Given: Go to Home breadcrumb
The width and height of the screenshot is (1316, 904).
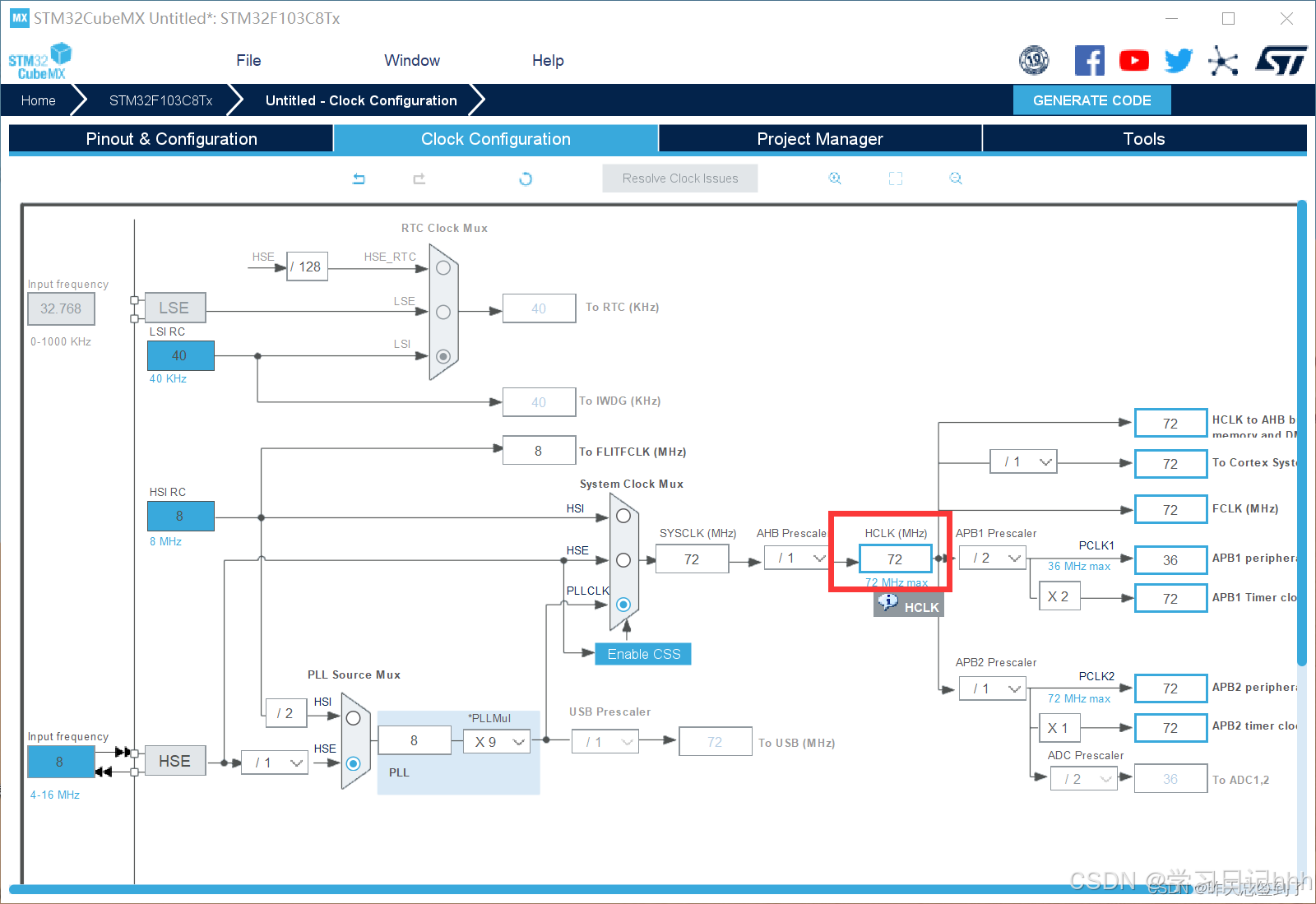Looking at the screenshot, I should click(x=39, y=100).
